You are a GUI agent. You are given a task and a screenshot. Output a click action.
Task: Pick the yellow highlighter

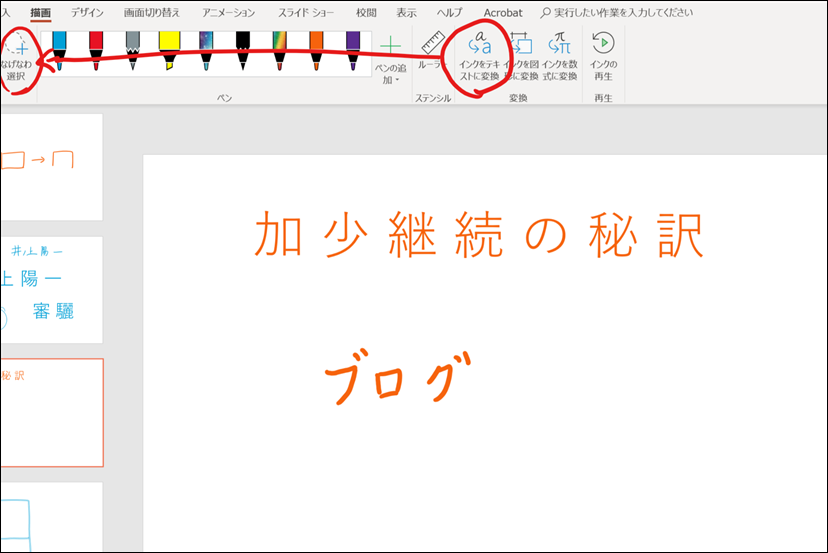pyautogui.click(x=169, y=51)
